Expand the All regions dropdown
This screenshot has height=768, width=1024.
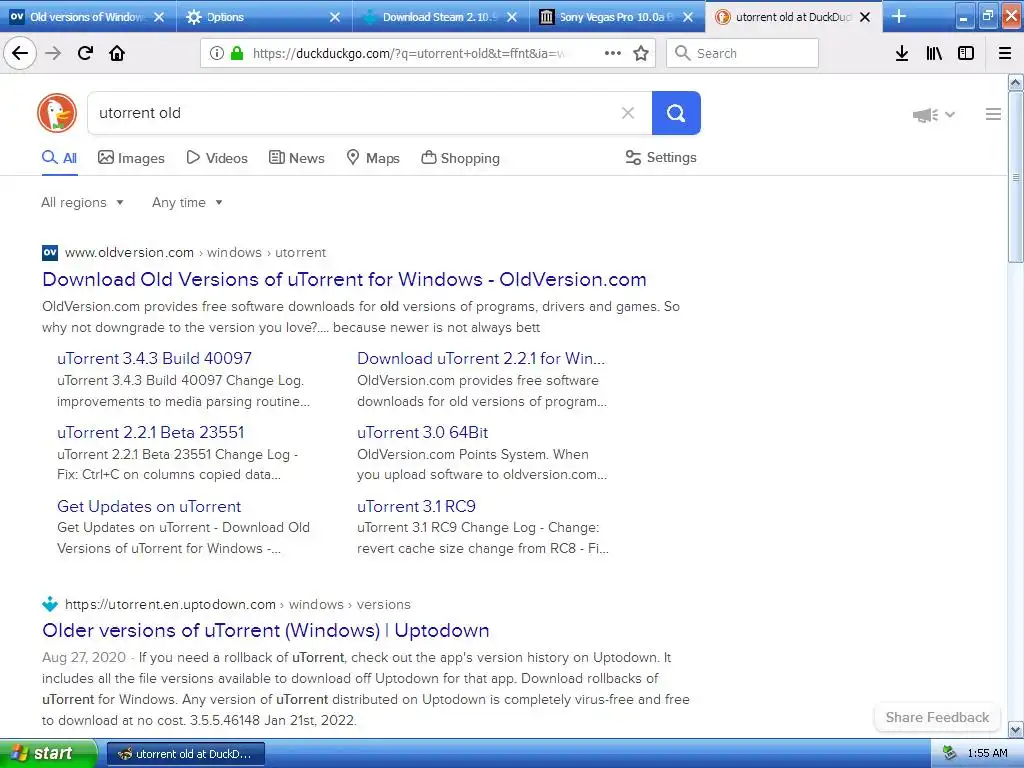pyautogui.click(x=82, y=202)
